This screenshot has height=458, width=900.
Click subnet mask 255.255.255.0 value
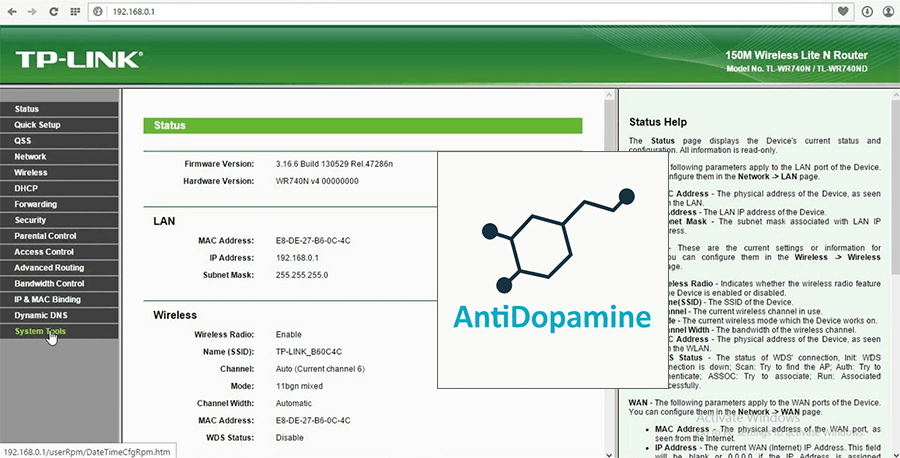click(302, 275)
